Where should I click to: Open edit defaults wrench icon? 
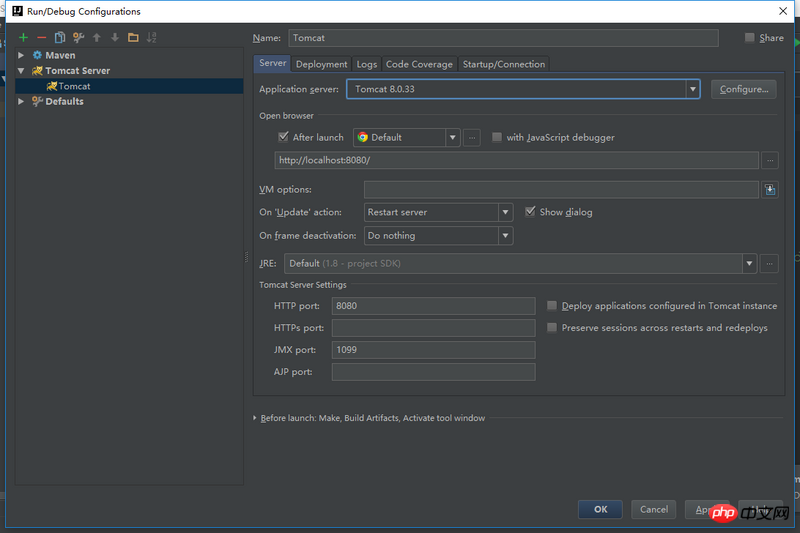point(78,37)
